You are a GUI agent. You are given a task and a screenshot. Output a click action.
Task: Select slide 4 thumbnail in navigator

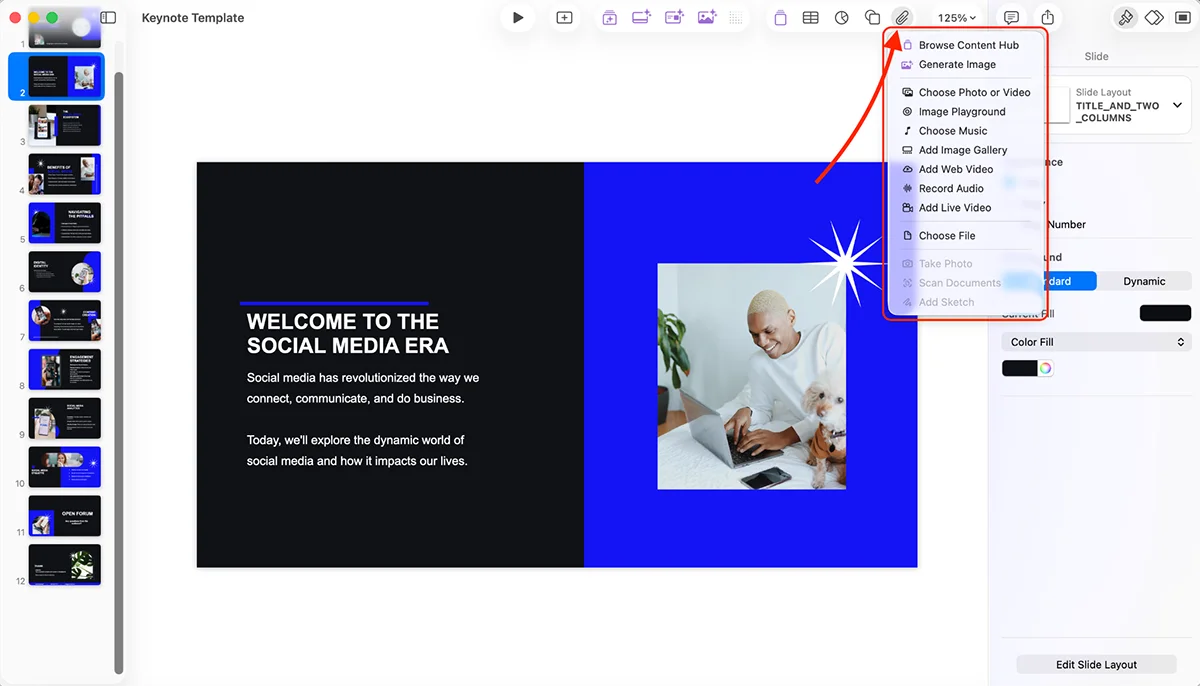(x=65, y=174)
